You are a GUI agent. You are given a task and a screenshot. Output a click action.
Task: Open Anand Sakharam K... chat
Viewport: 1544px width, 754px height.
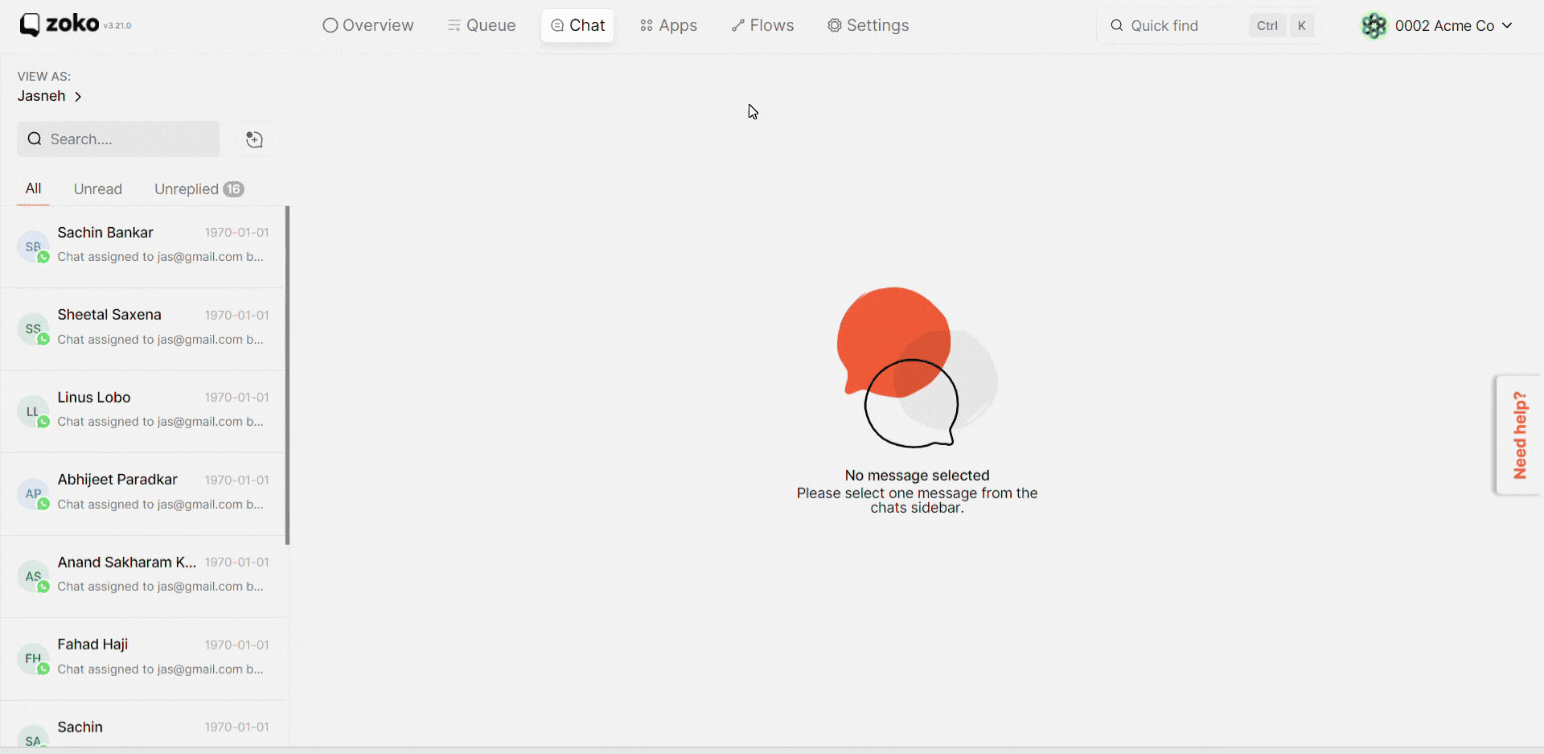point(143,576)
